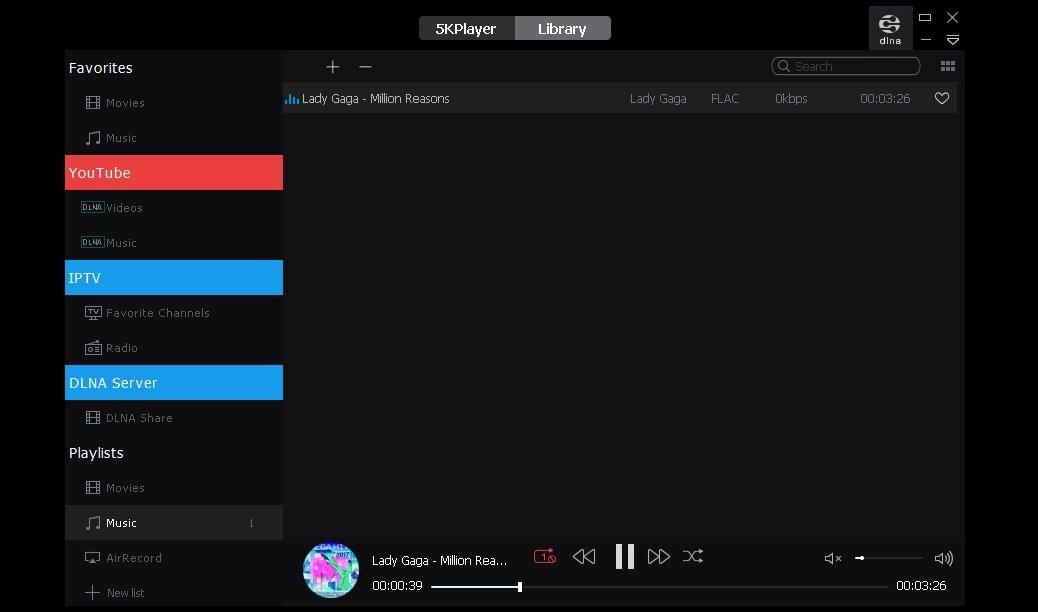1038x612 pixels.
Task: Open AirRecord from the Playlists section
Action: coord(133,557)
